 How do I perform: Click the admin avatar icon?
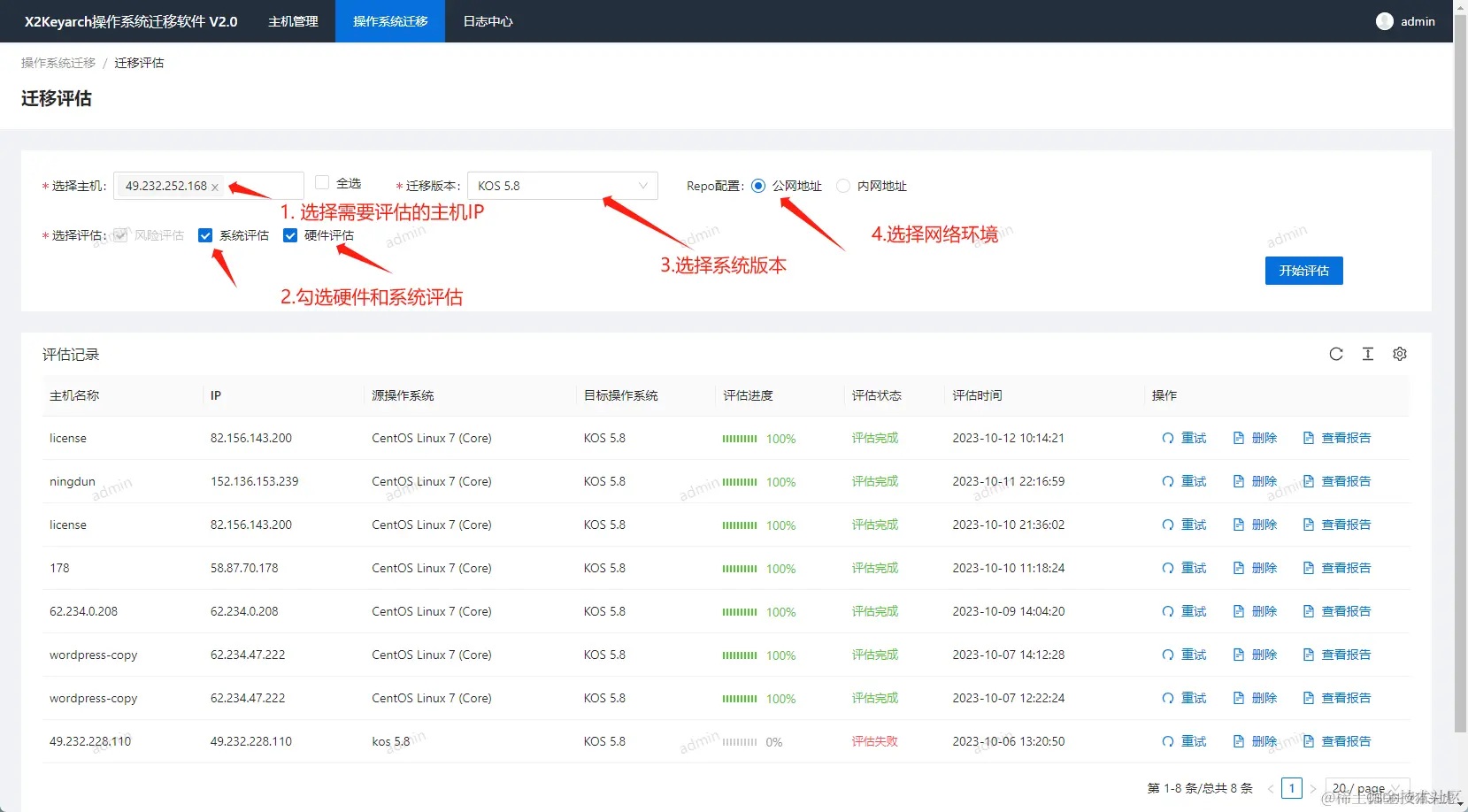(1384, 20)
